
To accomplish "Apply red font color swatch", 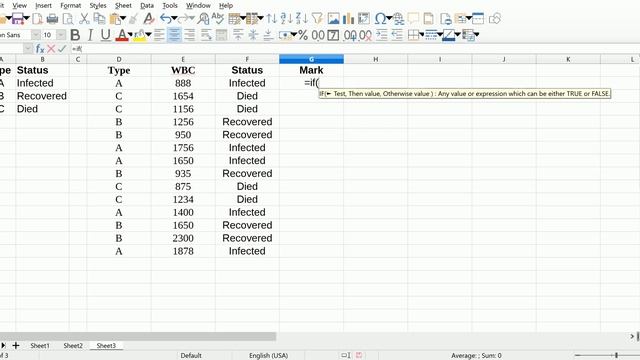I will pyautogui.click(x=122, y=36).
